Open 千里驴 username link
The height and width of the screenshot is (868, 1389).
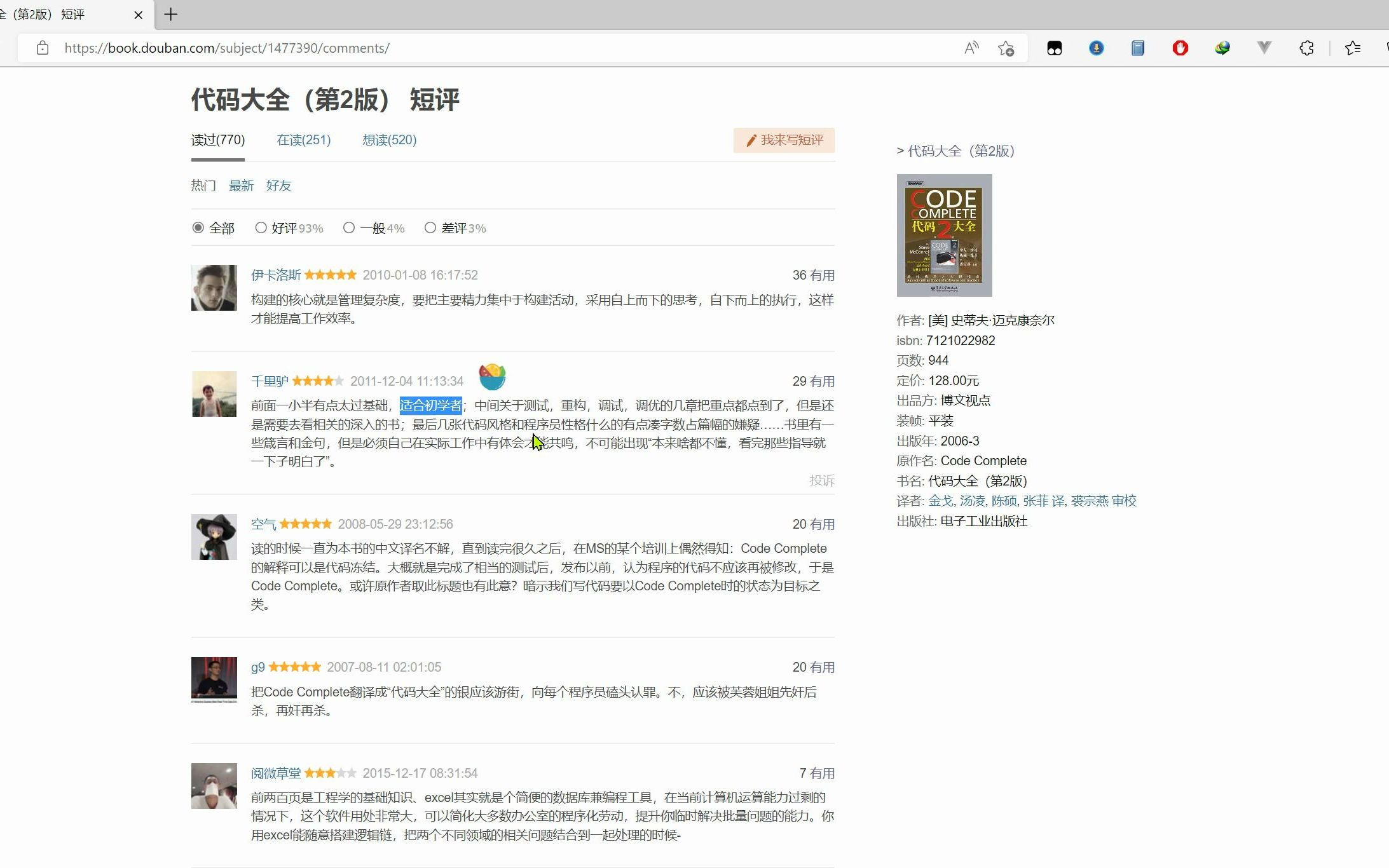tap(270, 381)
